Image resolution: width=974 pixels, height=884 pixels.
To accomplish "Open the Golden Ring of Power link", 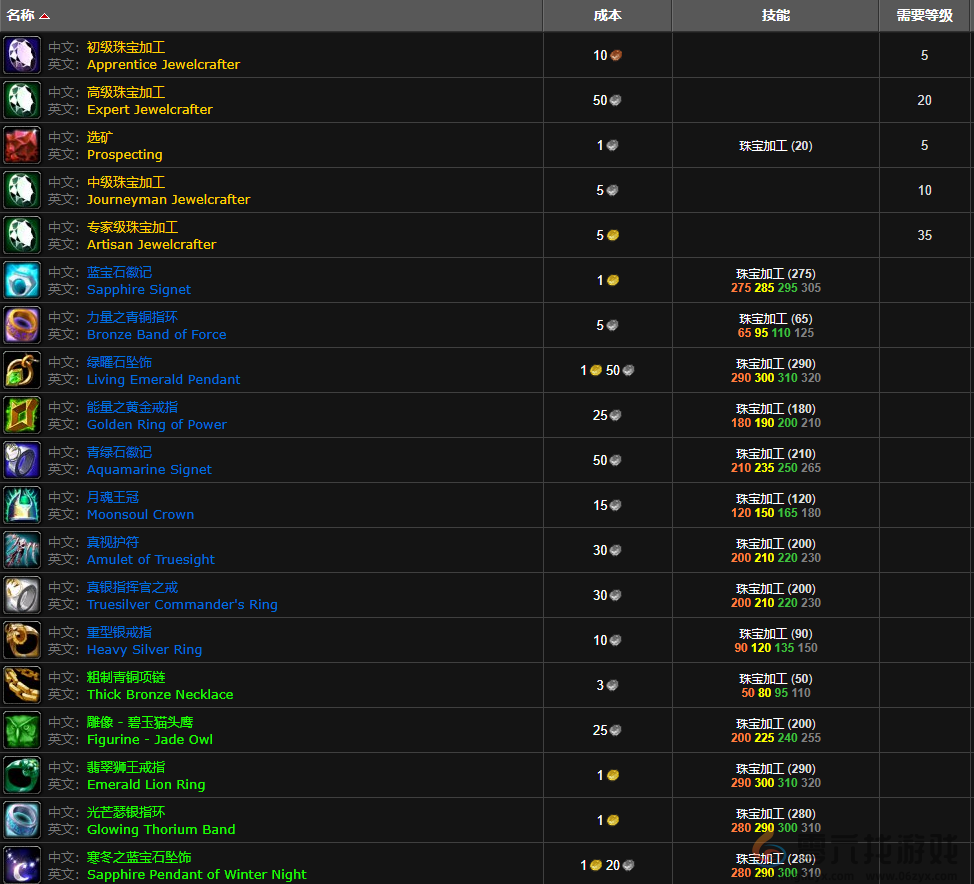I will (x=156, y=425).
